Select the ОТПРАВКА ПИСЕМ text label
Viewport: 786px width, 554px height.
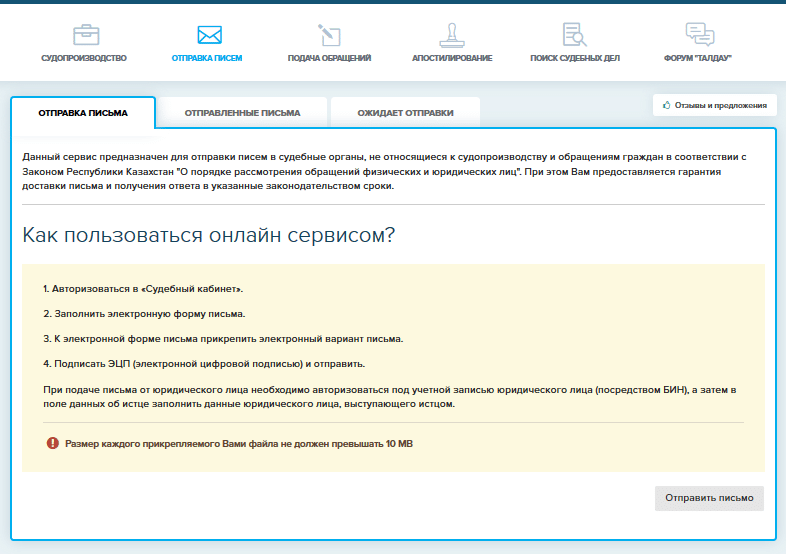tap(207, 59)
